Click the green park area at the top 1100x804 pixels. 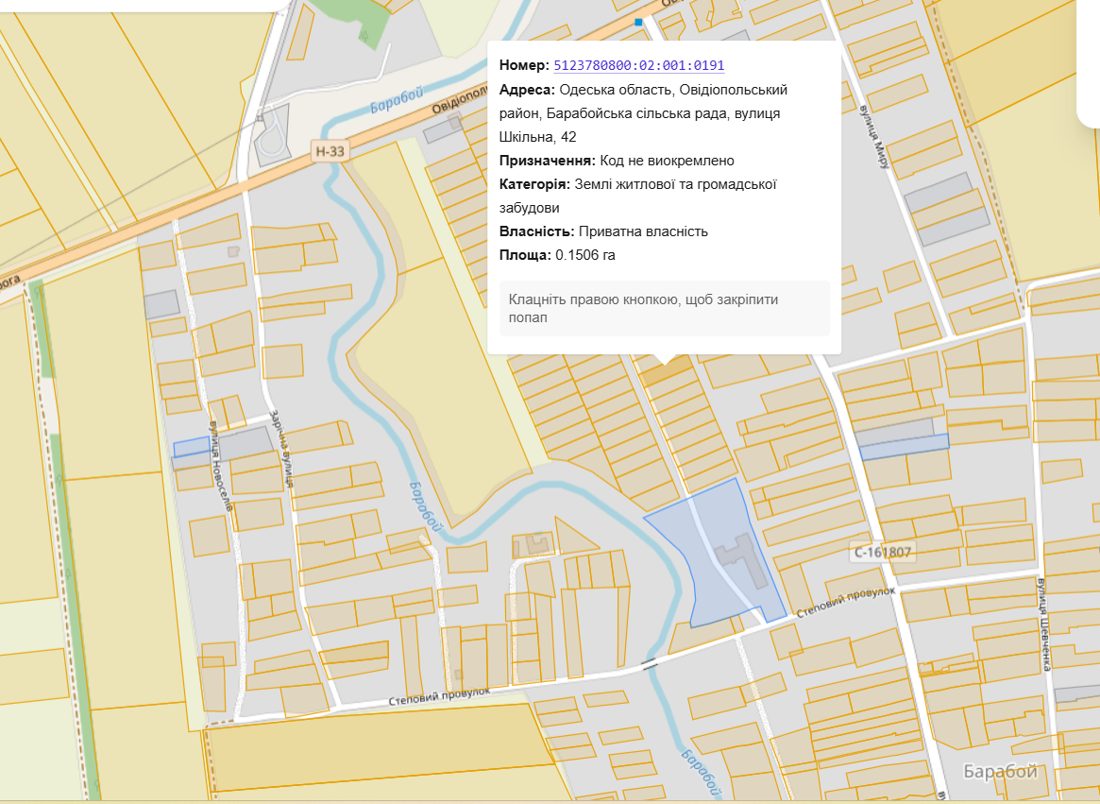click(361, 21)
